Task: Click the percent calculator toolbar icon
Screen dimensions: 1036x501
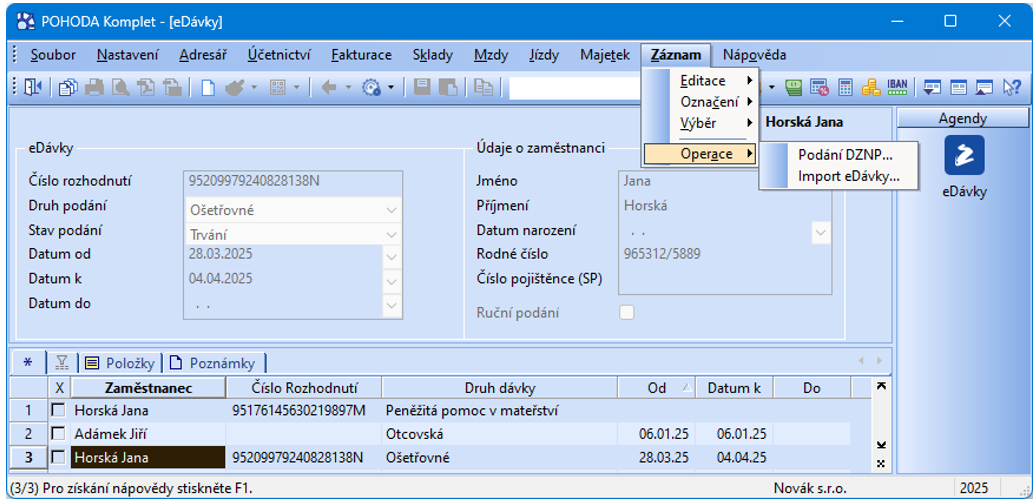Action: 820,88
